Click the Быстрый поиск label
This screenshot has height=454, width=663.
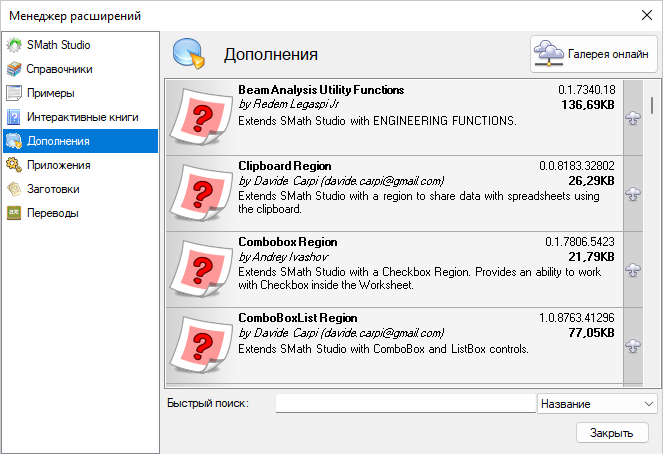click(x=208, y=403)
